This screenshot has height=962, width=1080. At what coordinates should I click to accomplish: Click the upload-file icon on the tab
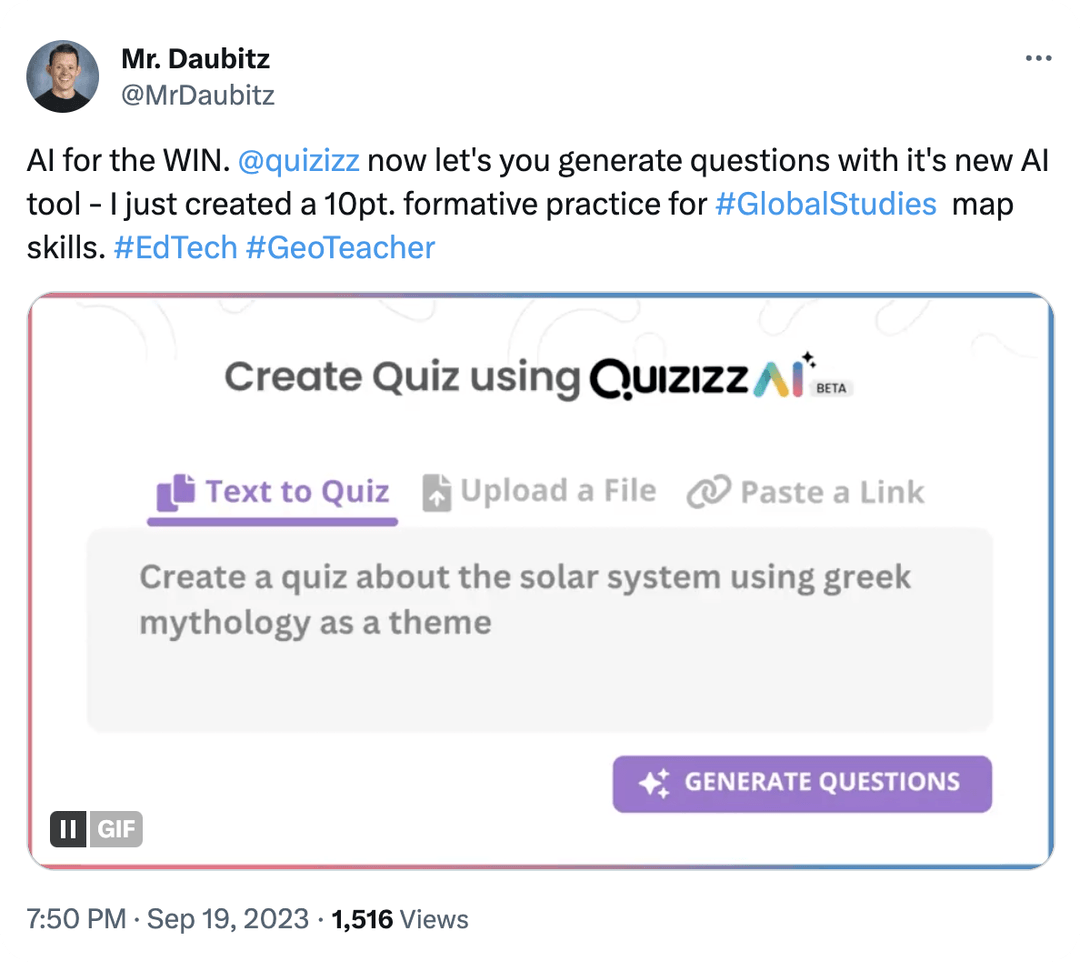coord(437,490)
